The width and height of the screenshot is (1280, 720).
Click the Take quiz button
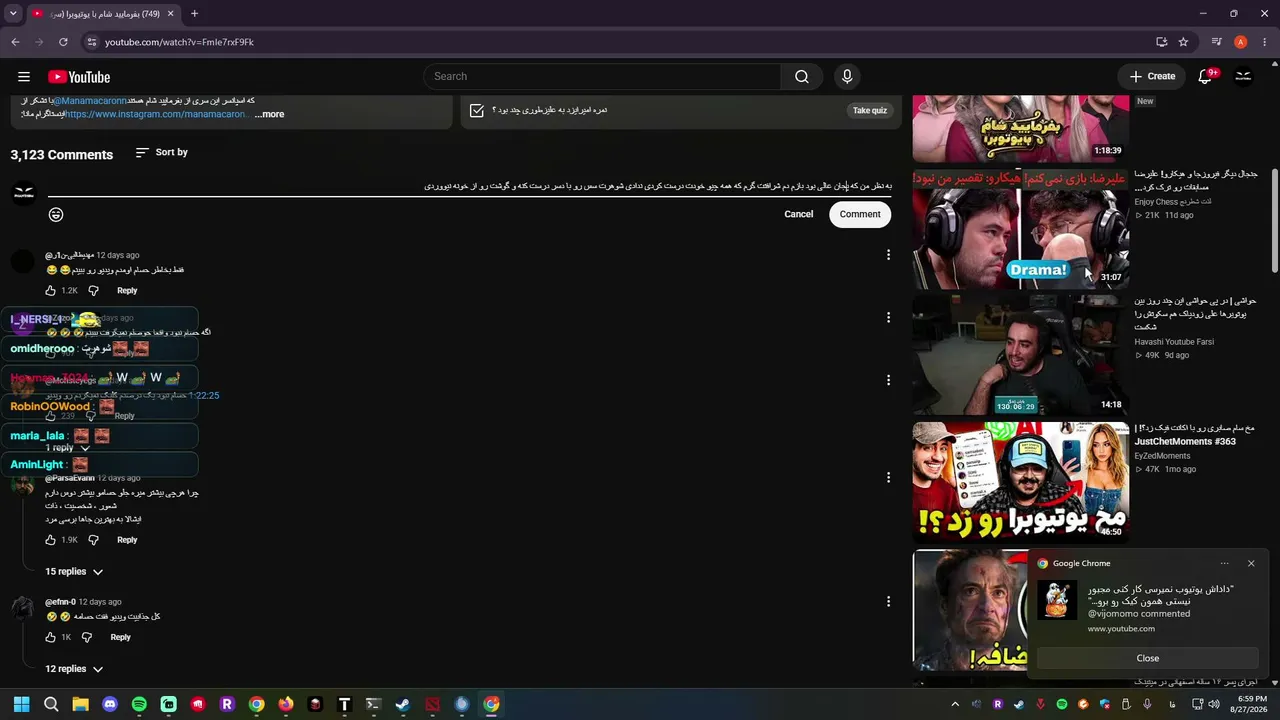click(870, 111)
